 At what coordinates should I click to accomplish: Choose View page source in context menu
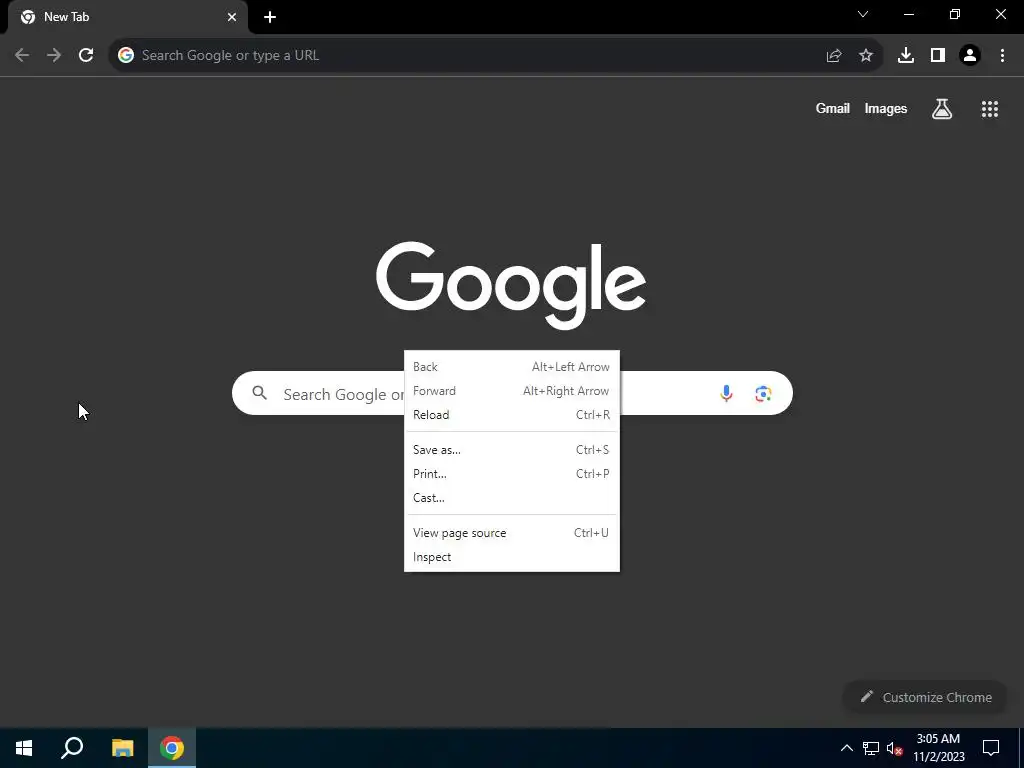511,533
